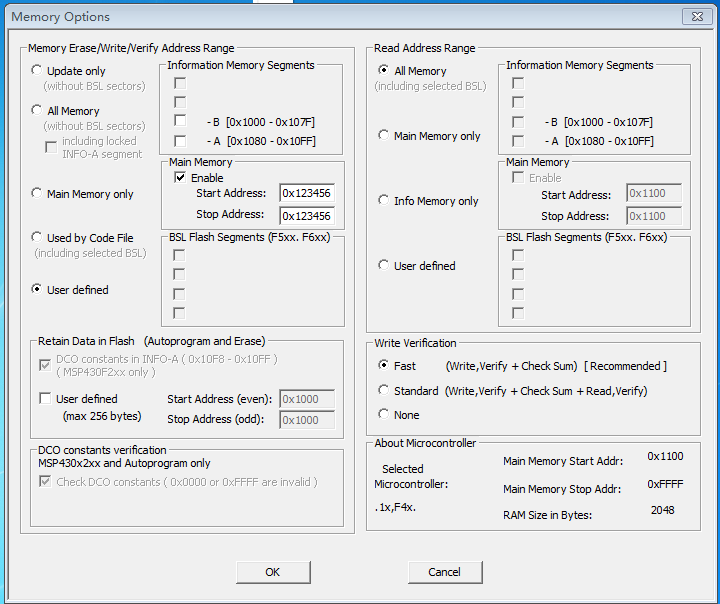Click the Cancel button
This screenshot has height=604, width=720.
(445, 572)
